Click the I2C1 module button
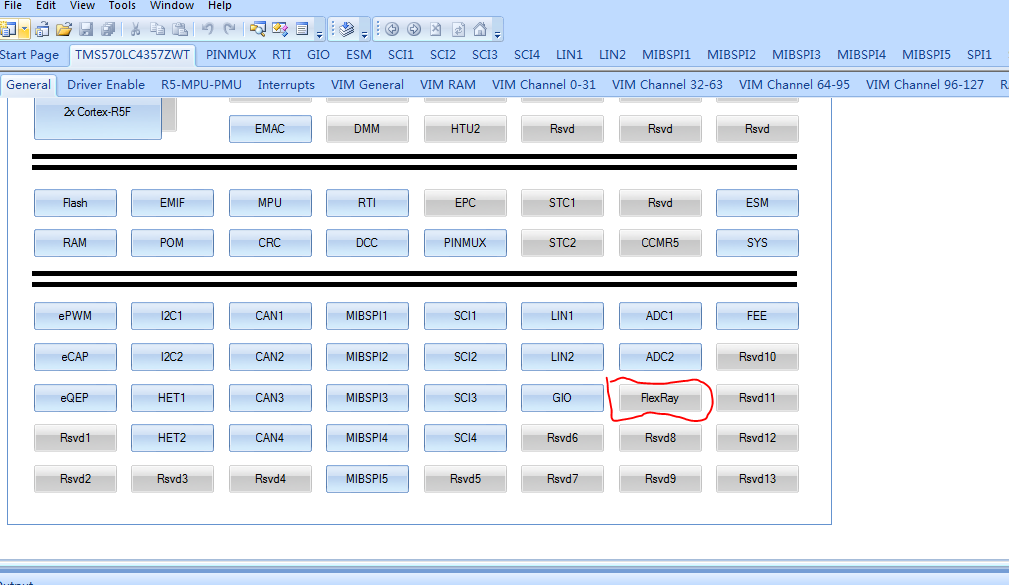This screenshot has height=585, width=1009. (172, 316)
